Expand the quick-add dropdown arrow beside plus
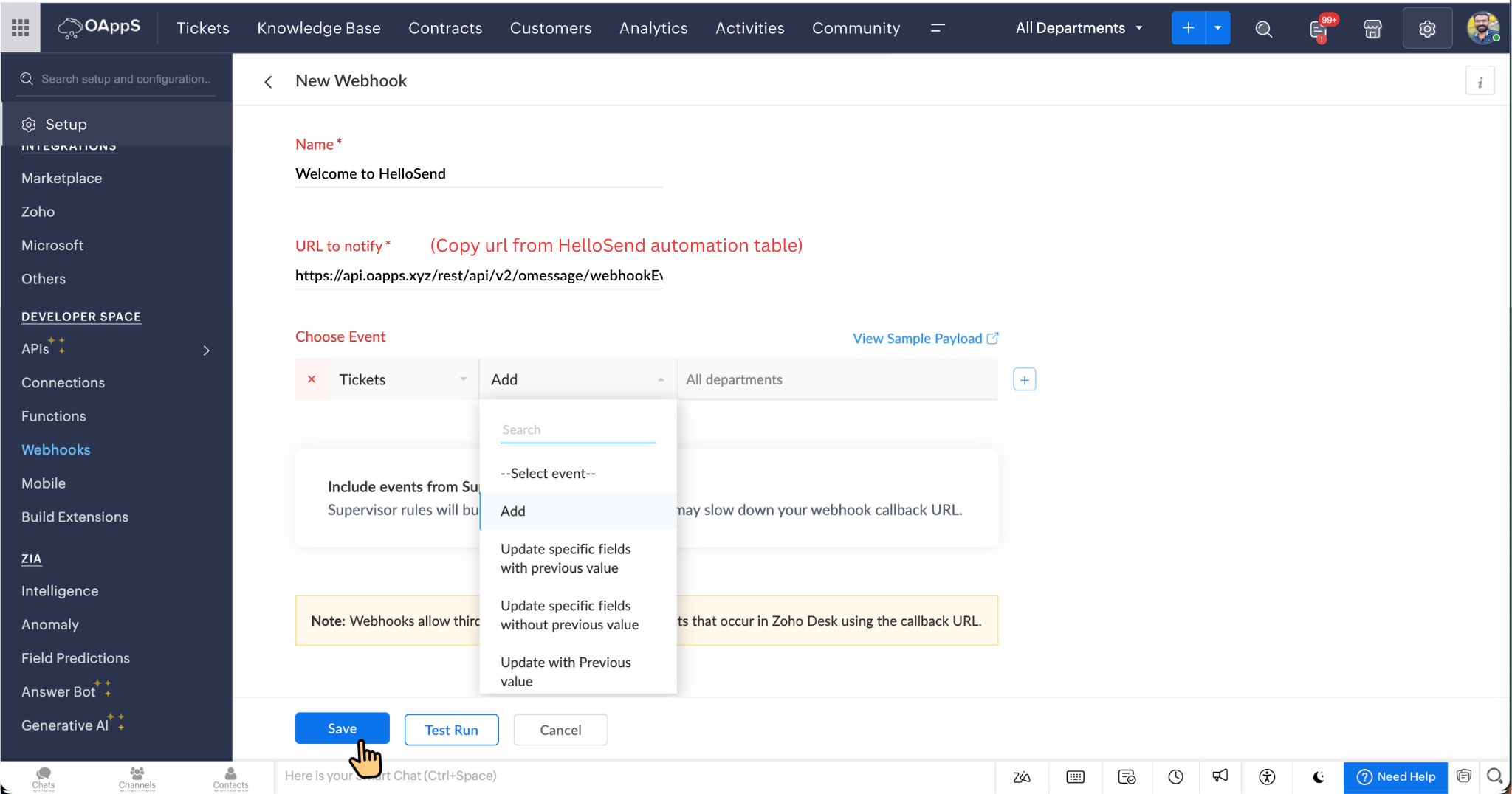1512x794 pixels. [1217, 28]
